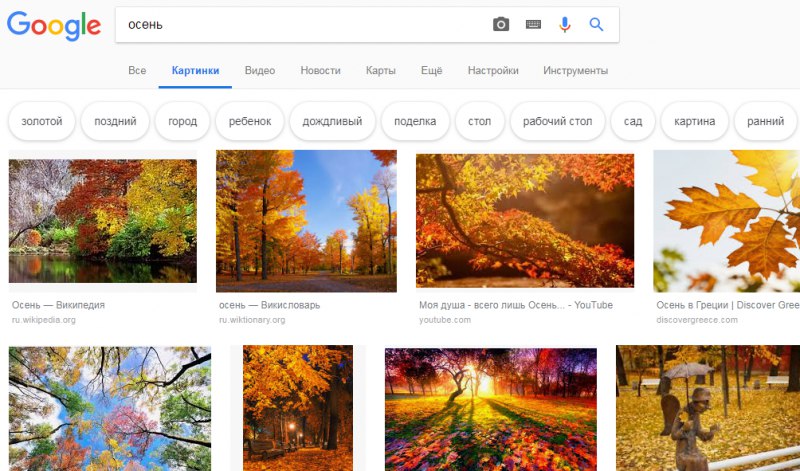Switch to the 'Видео' tab
The height and width of the screenshot is (471, 800).
point(260,70)
